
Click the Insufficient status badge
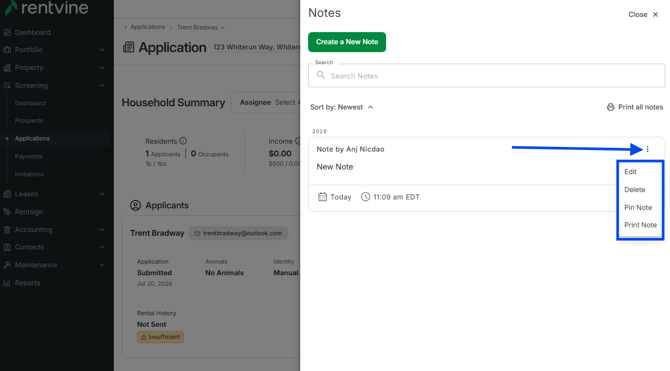coord(160,337)
